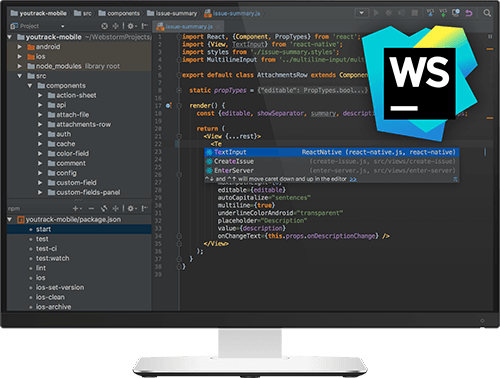
Task: Collapse the src folder
Action: pos(20,76)
